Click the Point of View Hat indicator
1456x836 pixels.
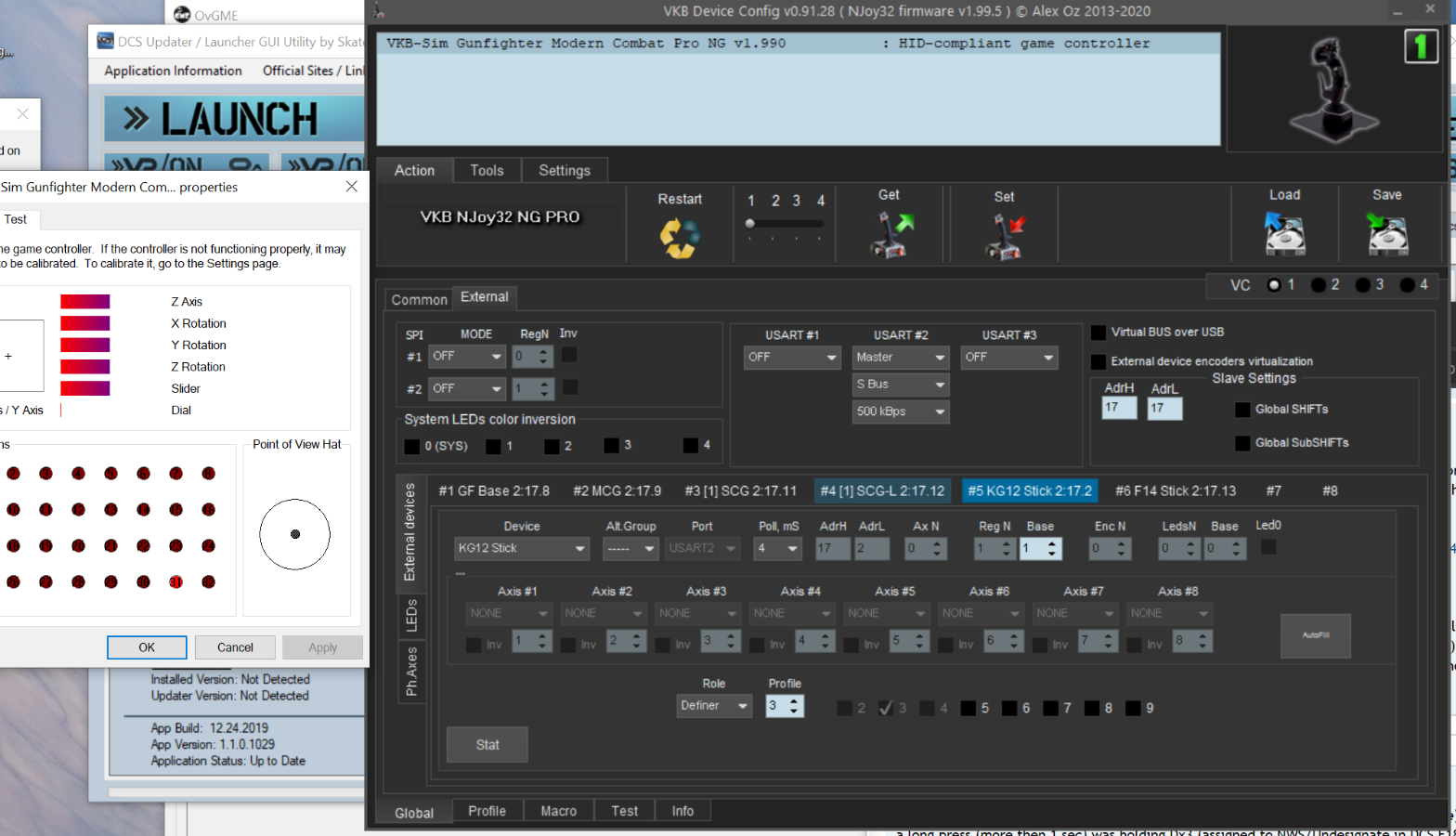coord(295,534)
